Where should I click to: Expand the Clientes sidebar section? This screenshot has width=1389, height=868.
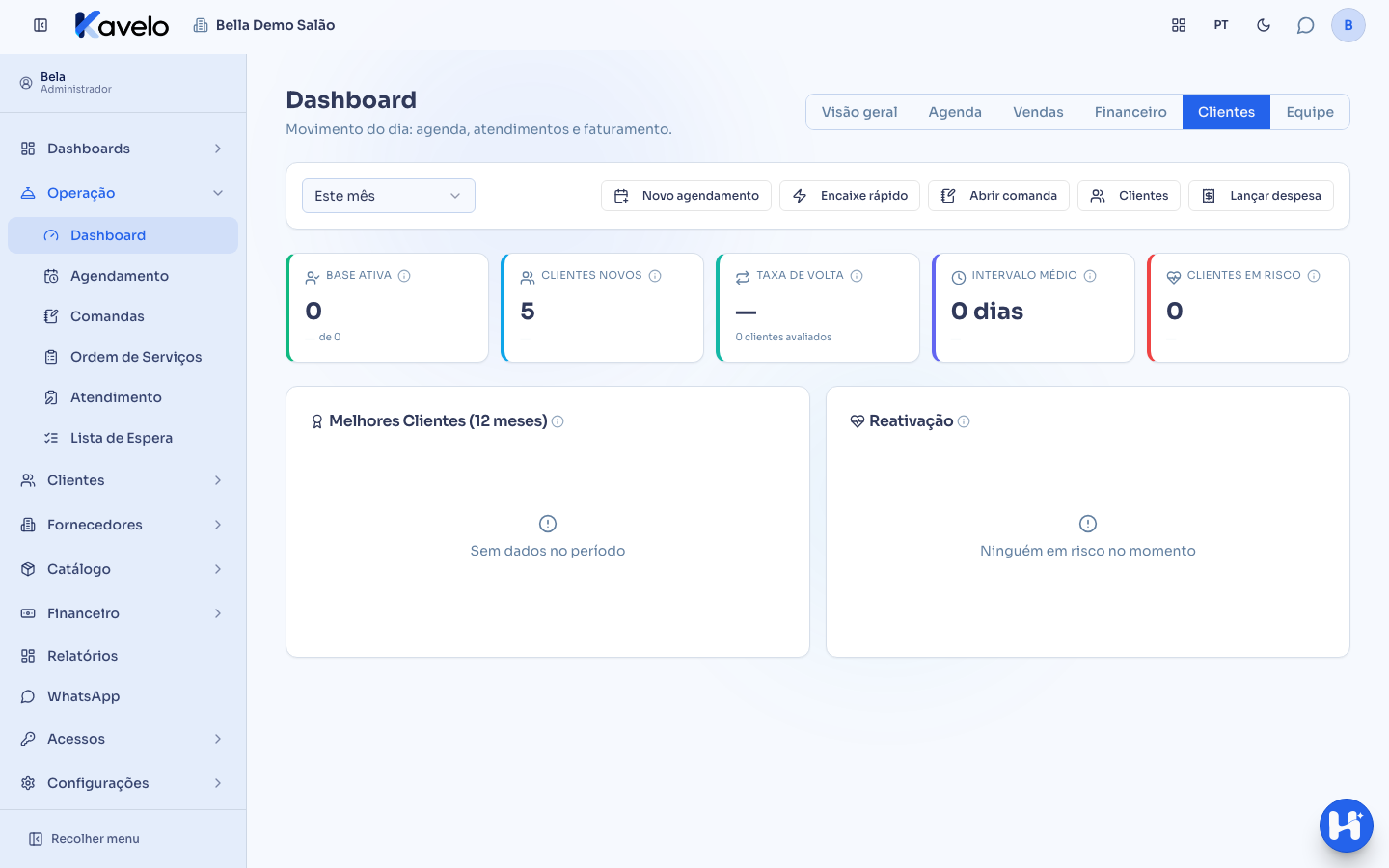click(123, 480)
